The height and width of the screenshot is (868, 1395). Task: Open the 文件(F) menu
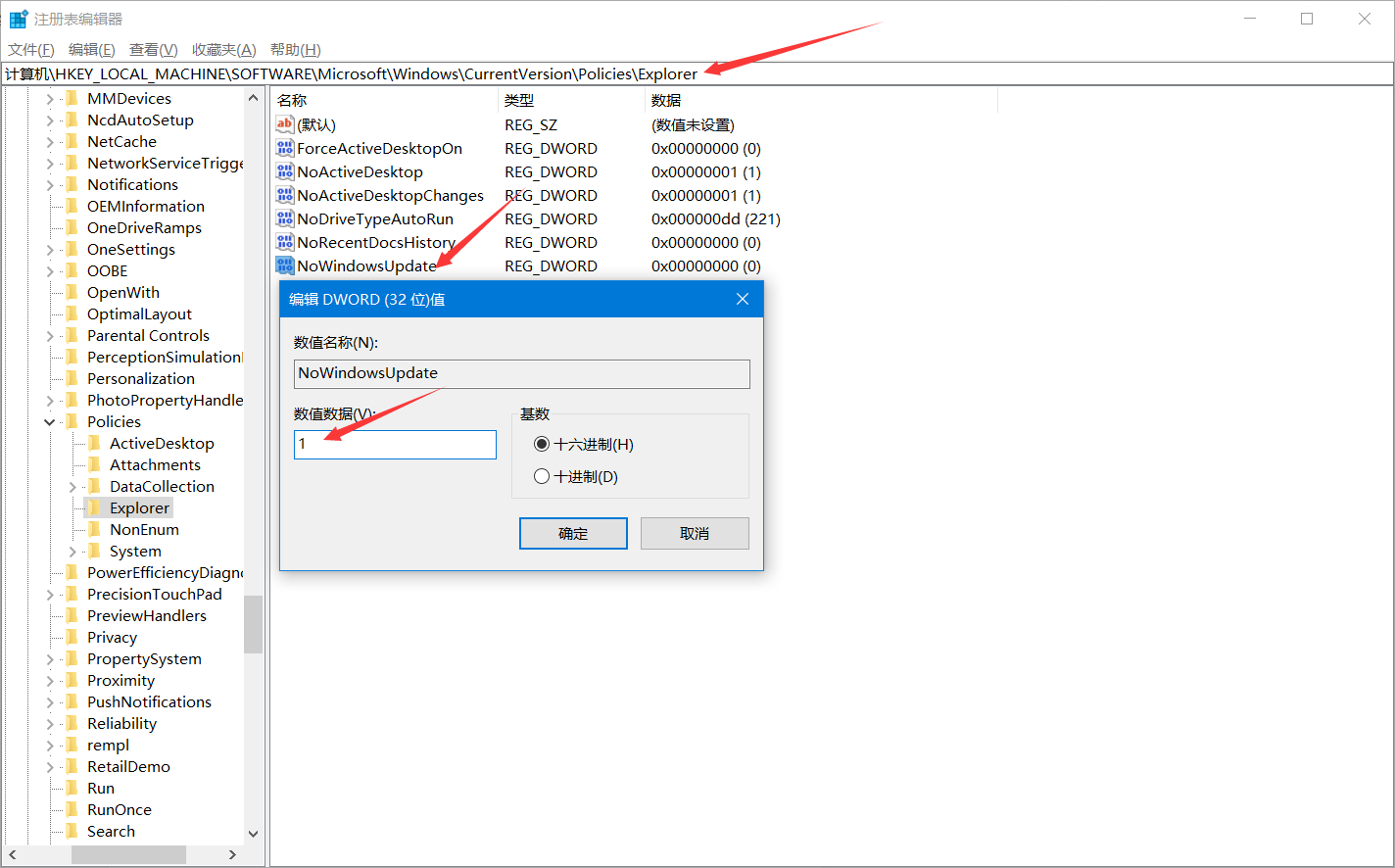coord(31,49)
